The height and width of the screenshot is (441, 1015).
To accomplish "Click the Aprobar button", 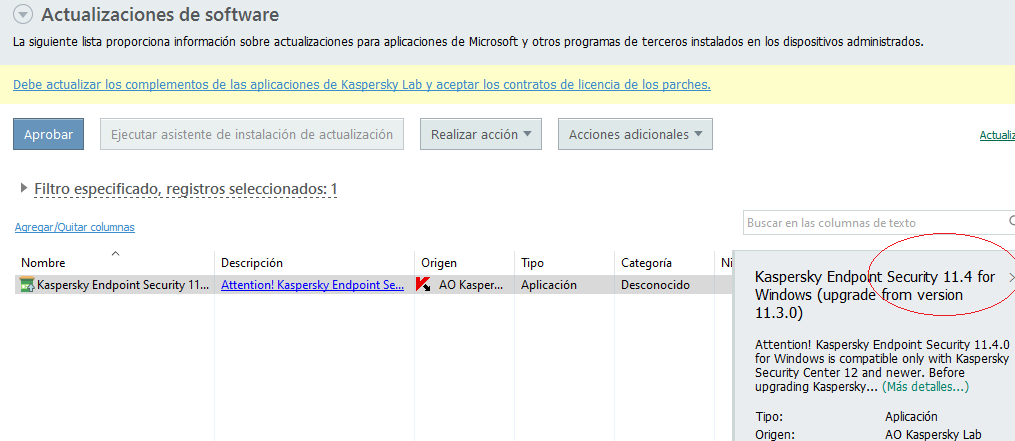I will click(x=49, y=134).
